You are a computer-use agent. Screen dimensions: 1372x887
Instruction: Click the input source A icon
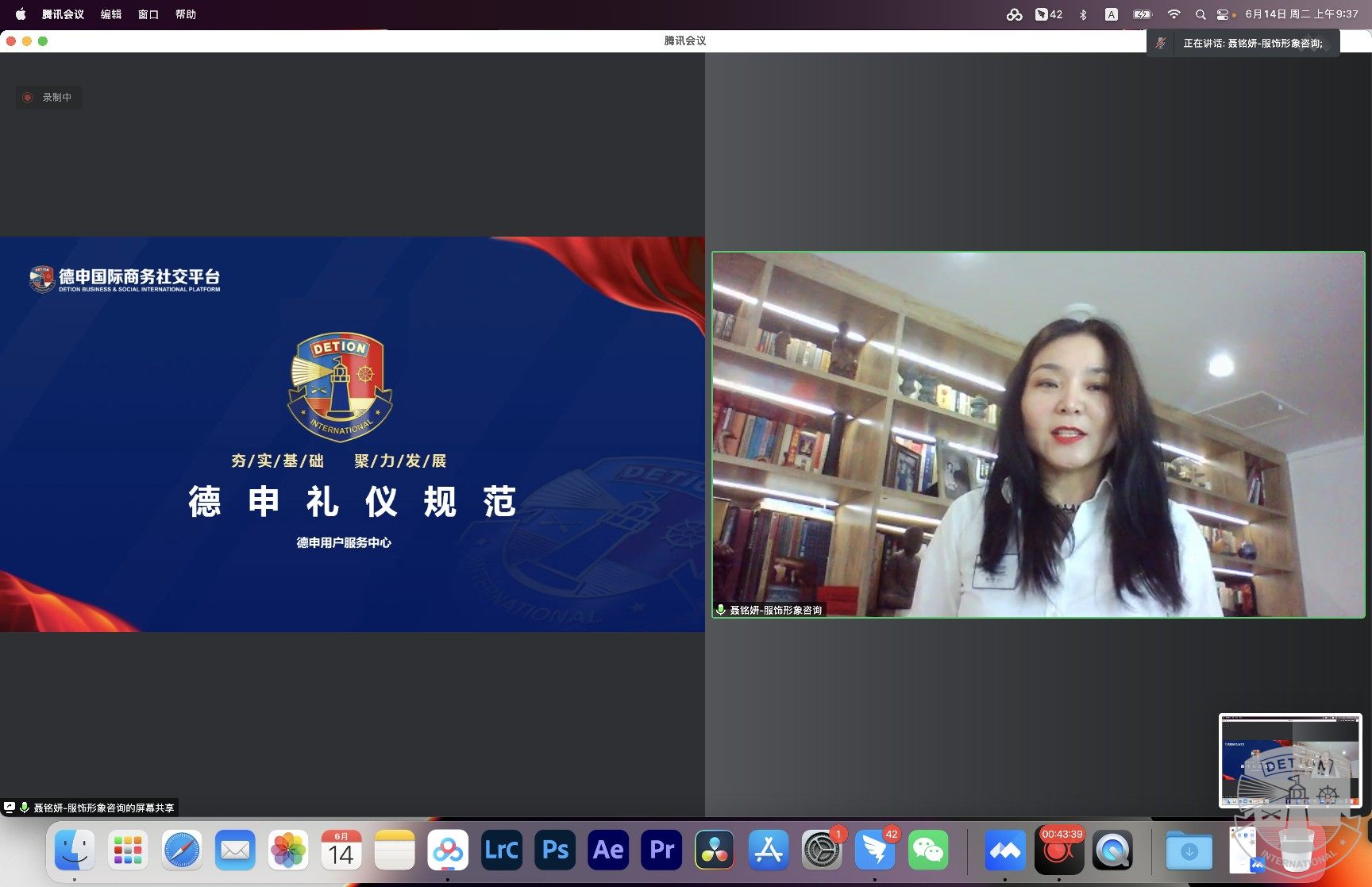[x=1112, y=14]
